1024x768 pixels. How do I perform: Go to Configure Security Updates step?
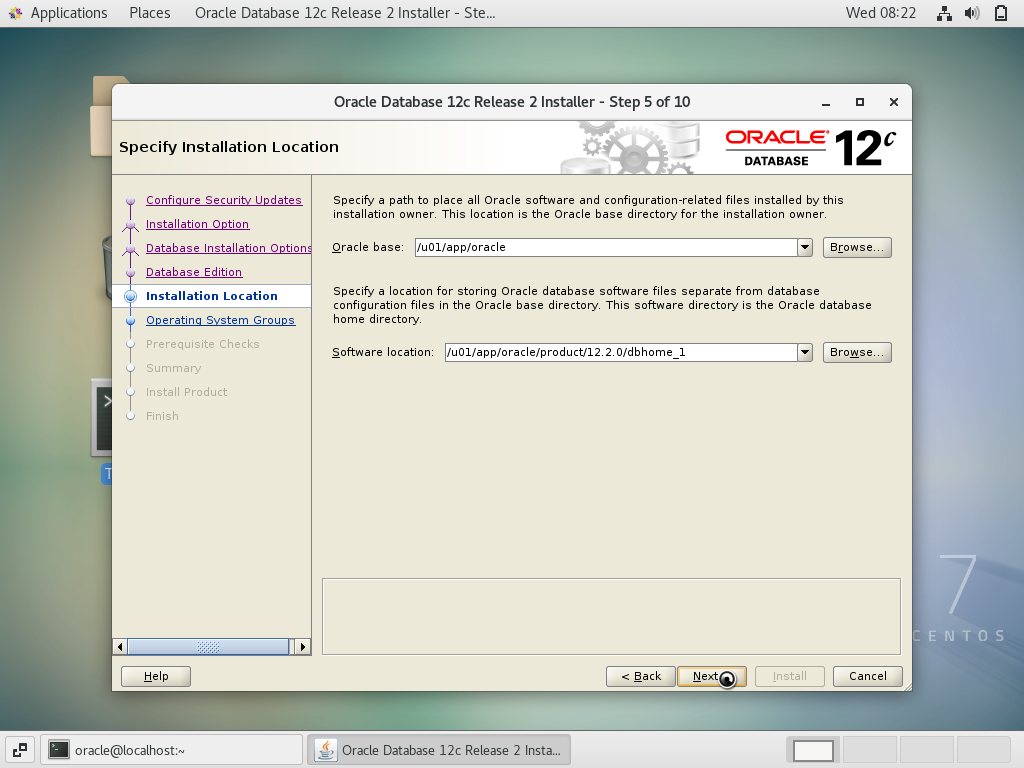(223, 200)
